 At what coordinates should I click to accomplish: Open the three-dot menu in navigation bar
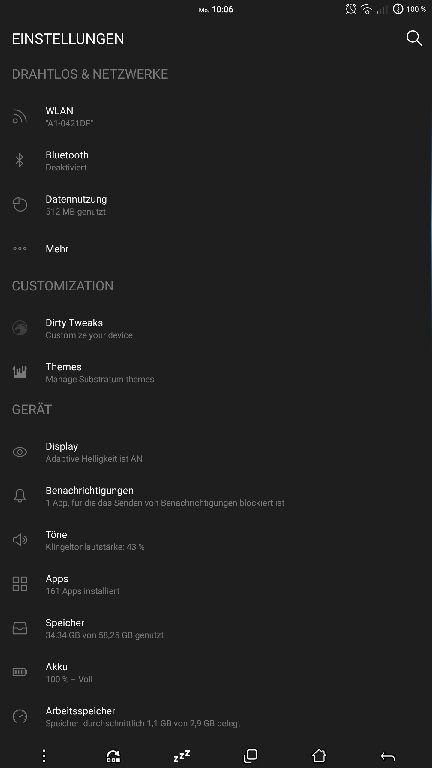44,756
